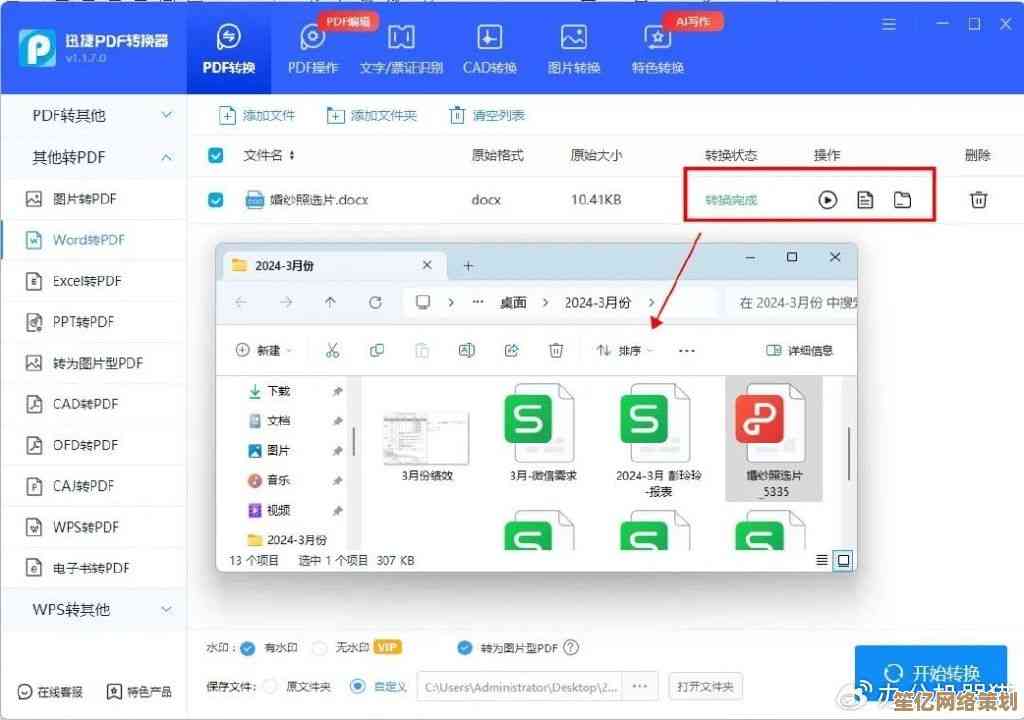The height and width of the screenshot is (720, 1024).
Task: Open the CAD转换 tool tab
Action: coord(490,49)
